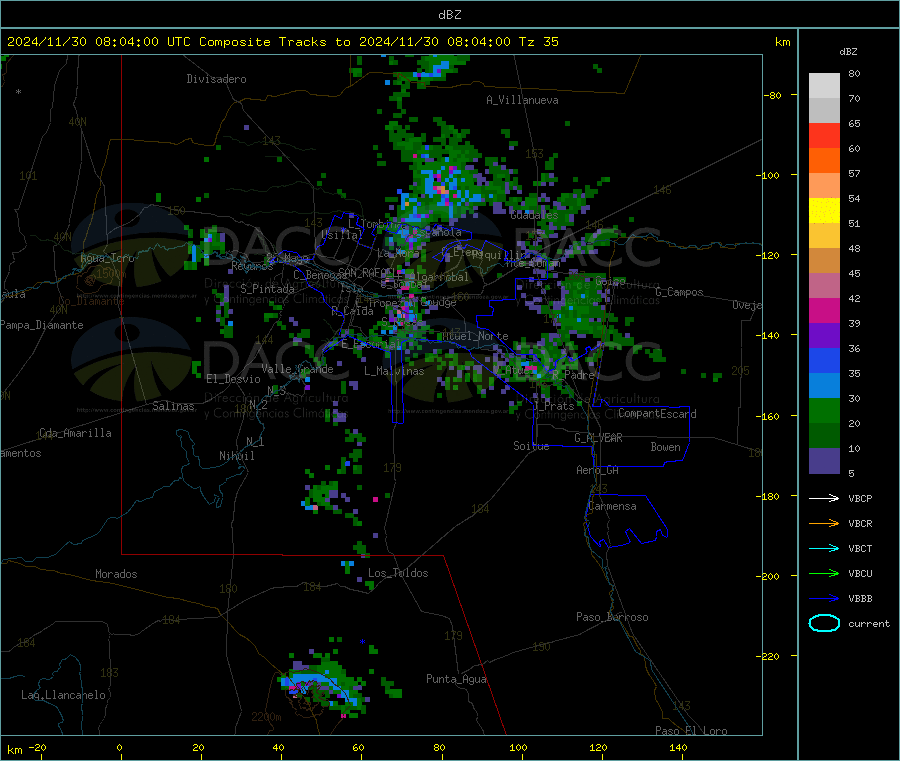The height and width of the screenshot is (761, 900).
Task: Click the Atuel_Norte map label
Action: click(475, 336)
